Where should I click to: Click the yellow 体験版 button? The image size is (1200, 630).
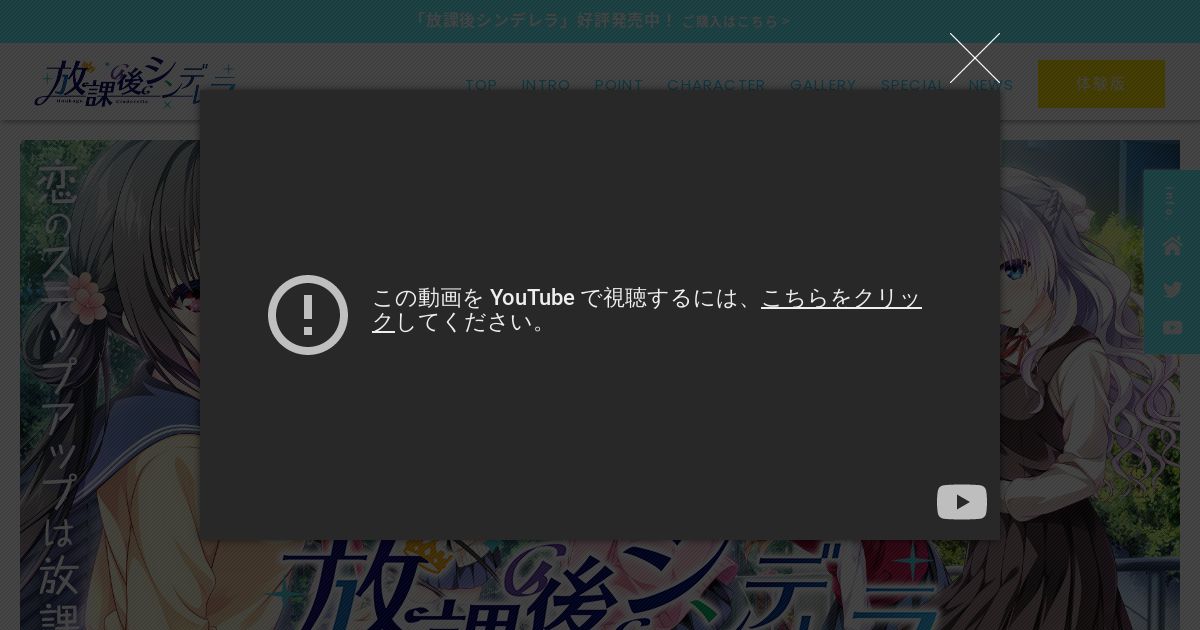1101,84
